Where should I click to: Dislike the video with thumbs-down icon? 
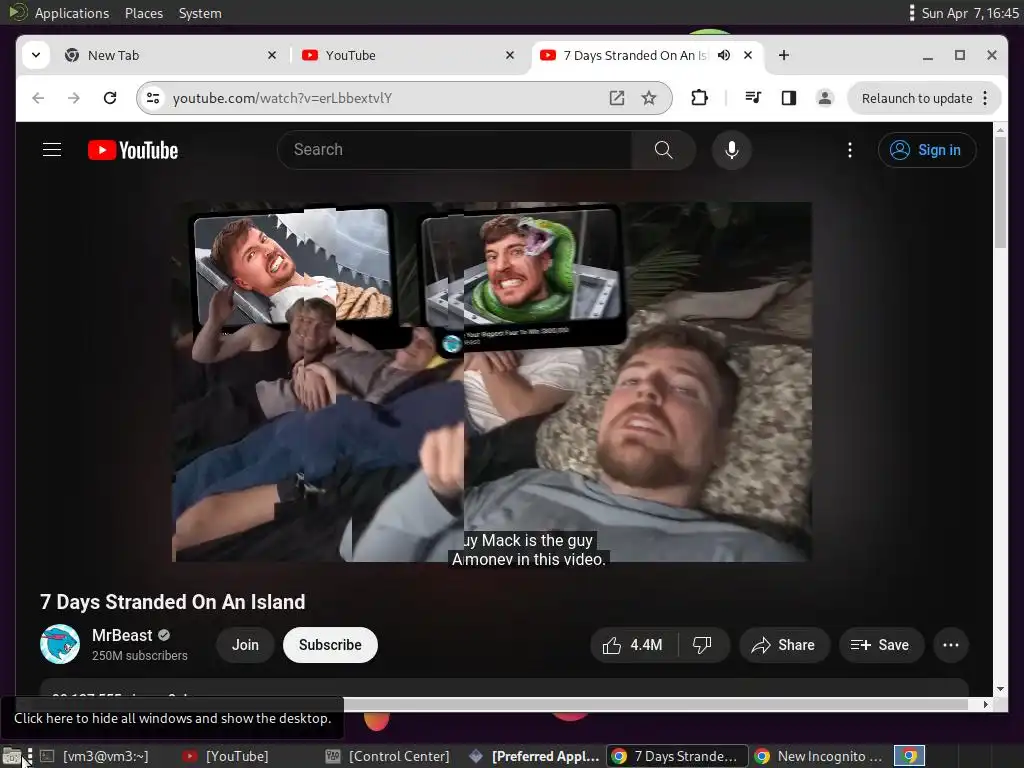[702, 645]
